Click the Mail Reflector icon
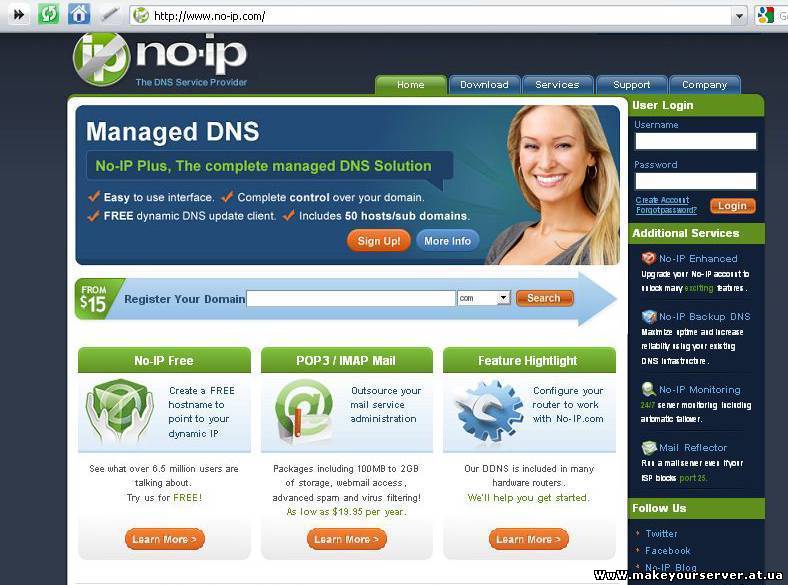The width and height of the screenshot is (788, 585). (x=649, y=447)
